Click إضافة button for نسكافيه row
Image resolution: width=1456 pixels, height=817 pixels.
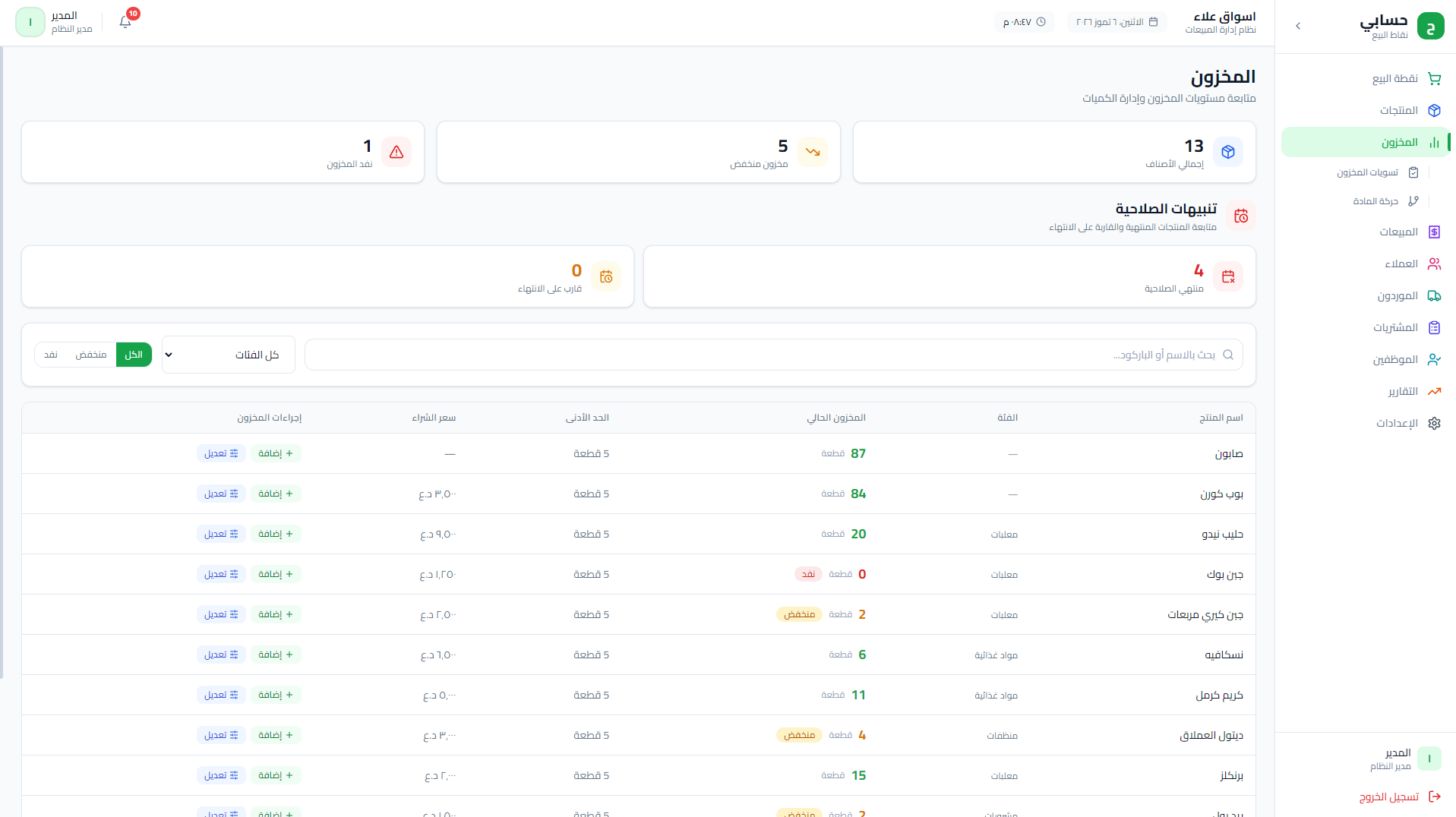[x=276, y=655]
